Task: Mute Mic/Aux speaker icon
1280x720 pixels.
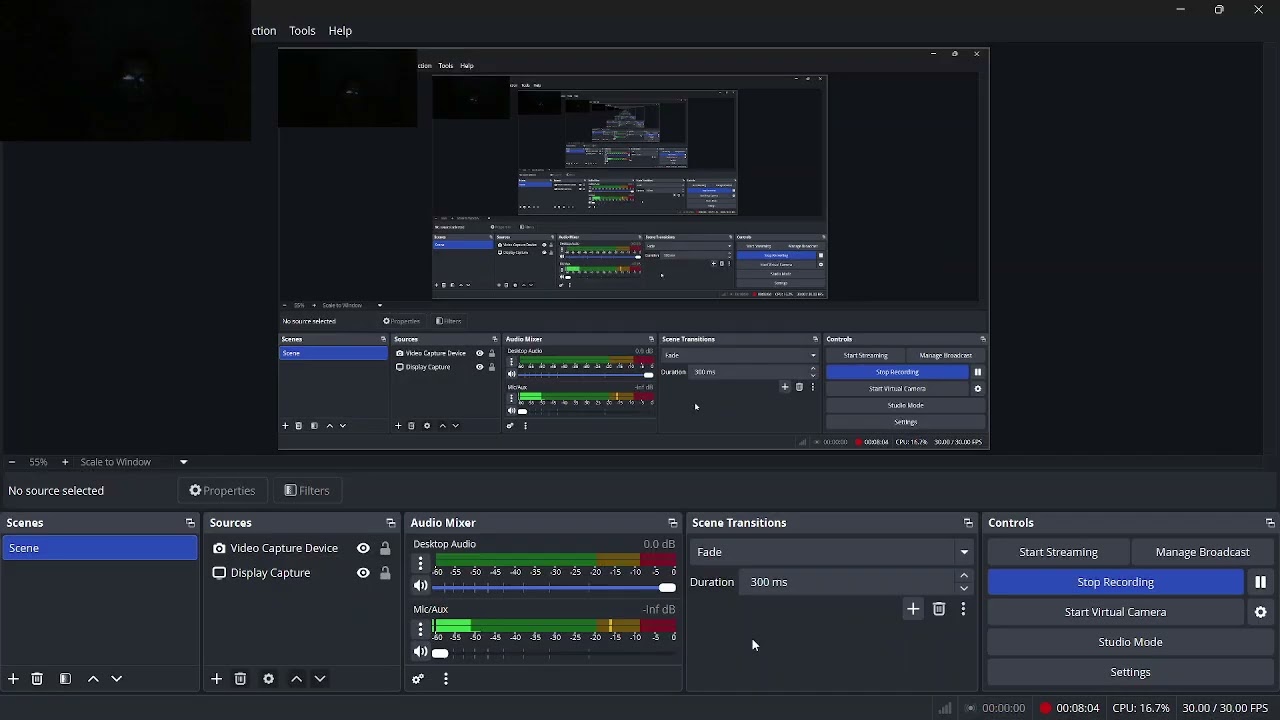Action: (421, 652)
